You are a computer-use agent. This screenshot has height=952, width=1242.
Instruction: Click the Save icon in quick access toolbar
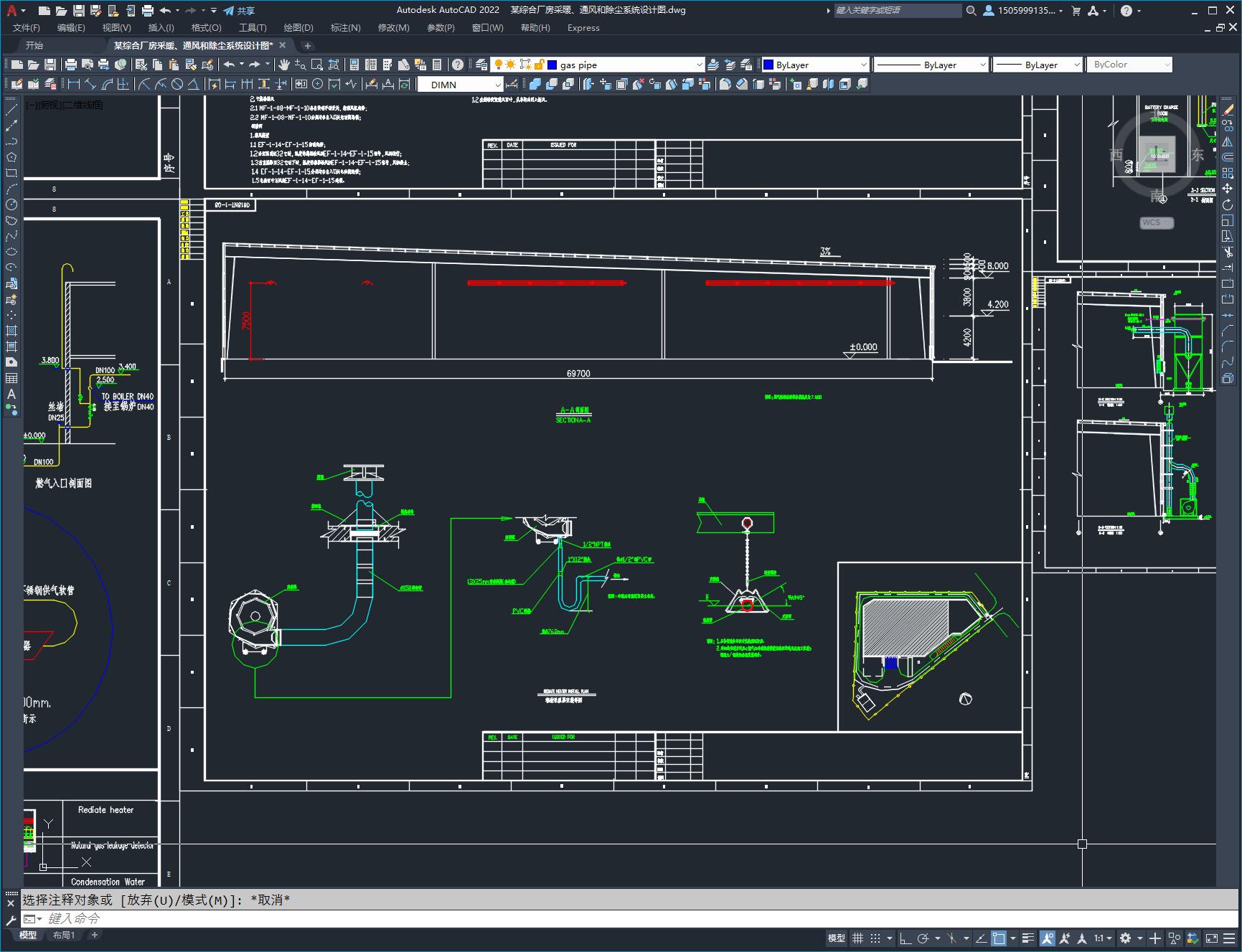tap(79, 10)
